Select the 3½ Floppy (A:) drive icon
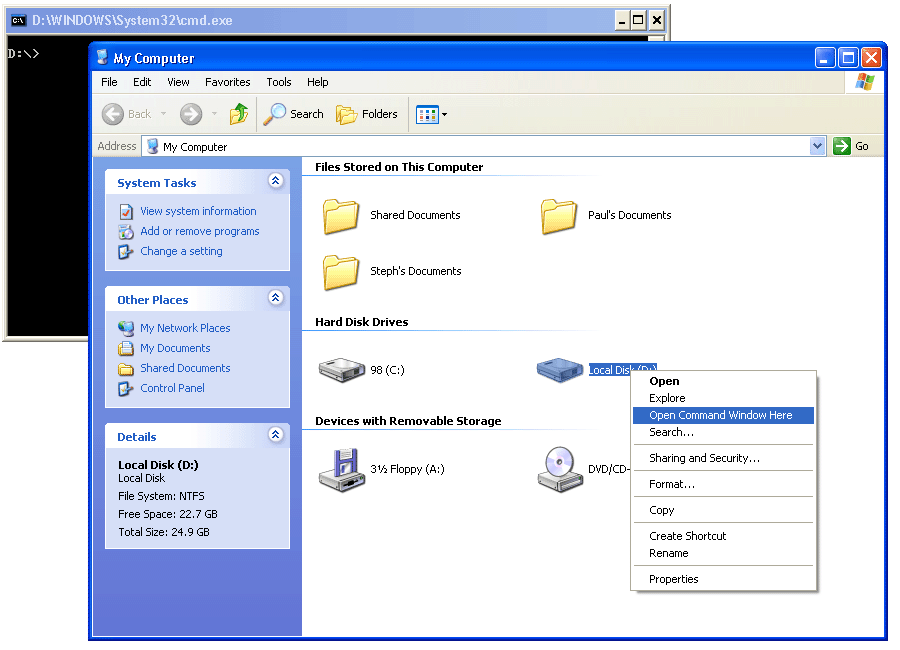This screenshot has width=900, height=650. pyautogui.click(x=342, y=468)
